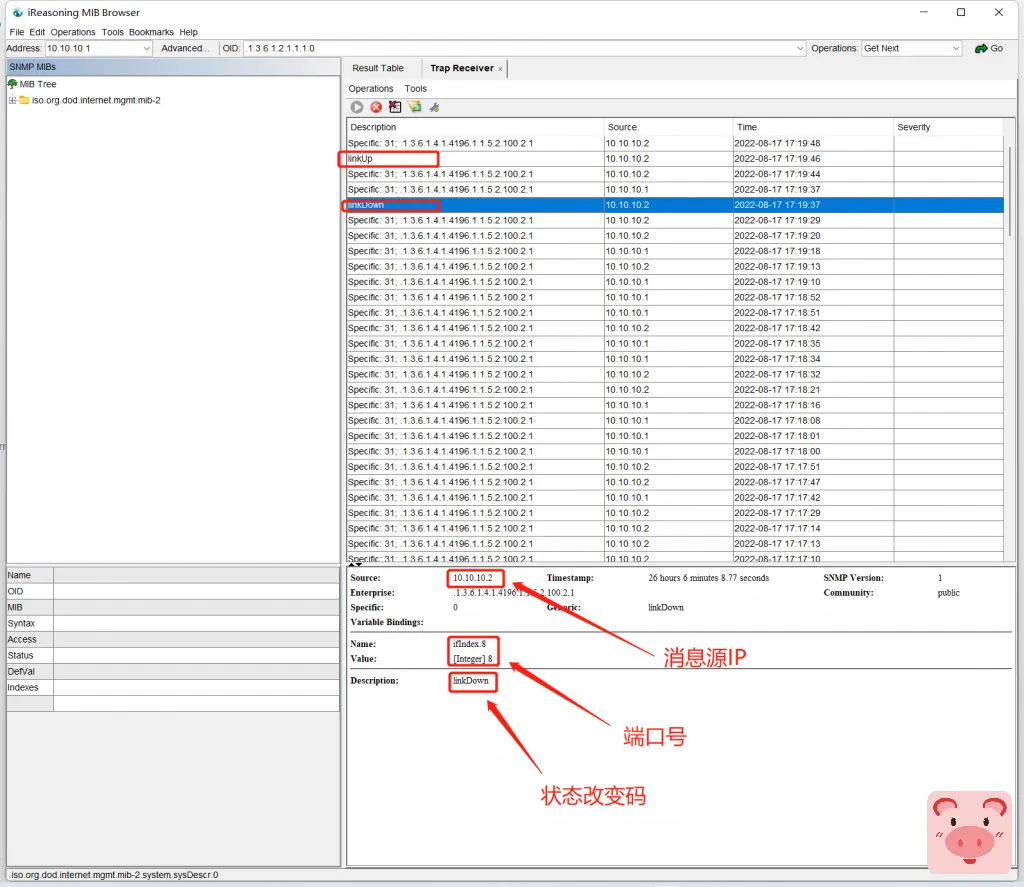Select the trap row timed 17:19:48

pyautogui.click(x=675, y=143)
